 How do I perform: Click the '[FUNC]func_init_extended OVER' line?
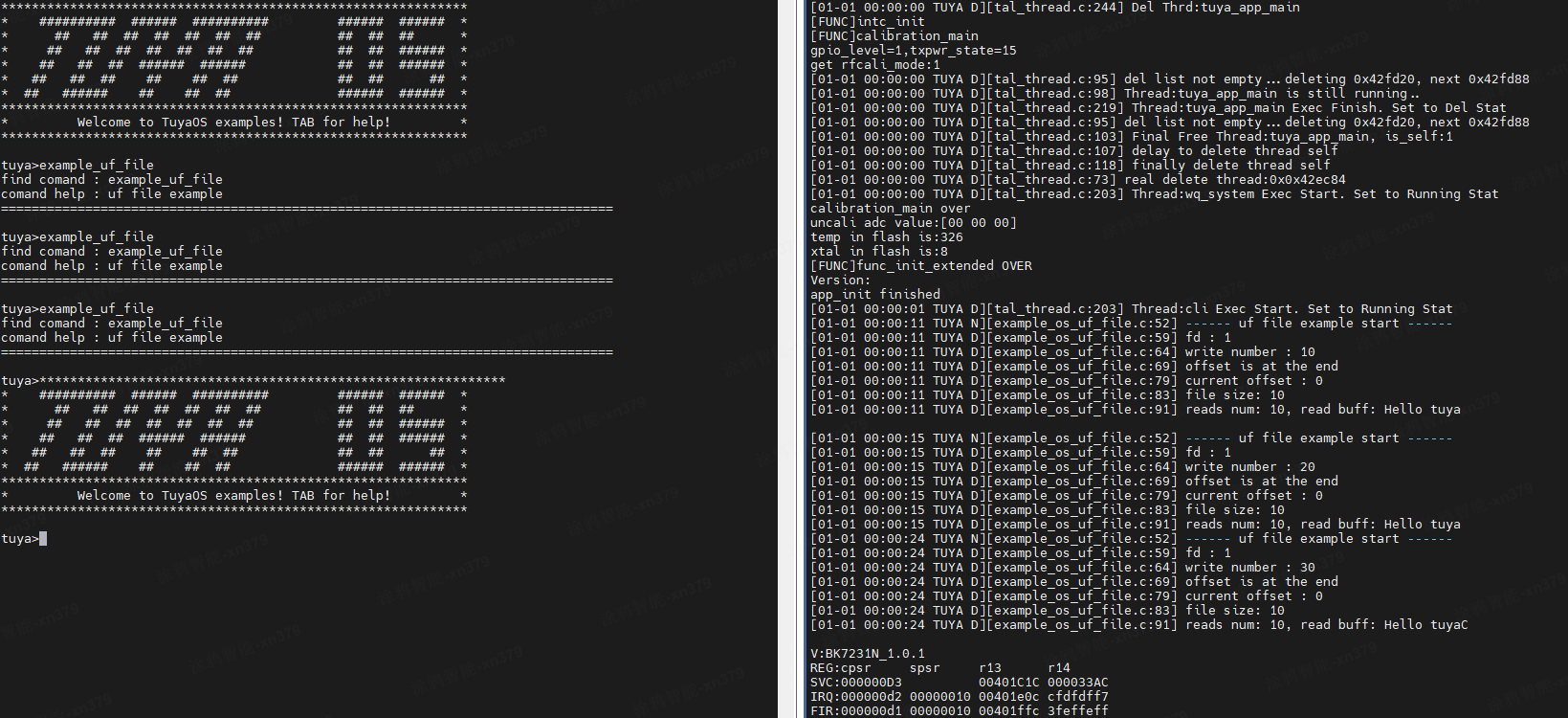tap(921, 266)
